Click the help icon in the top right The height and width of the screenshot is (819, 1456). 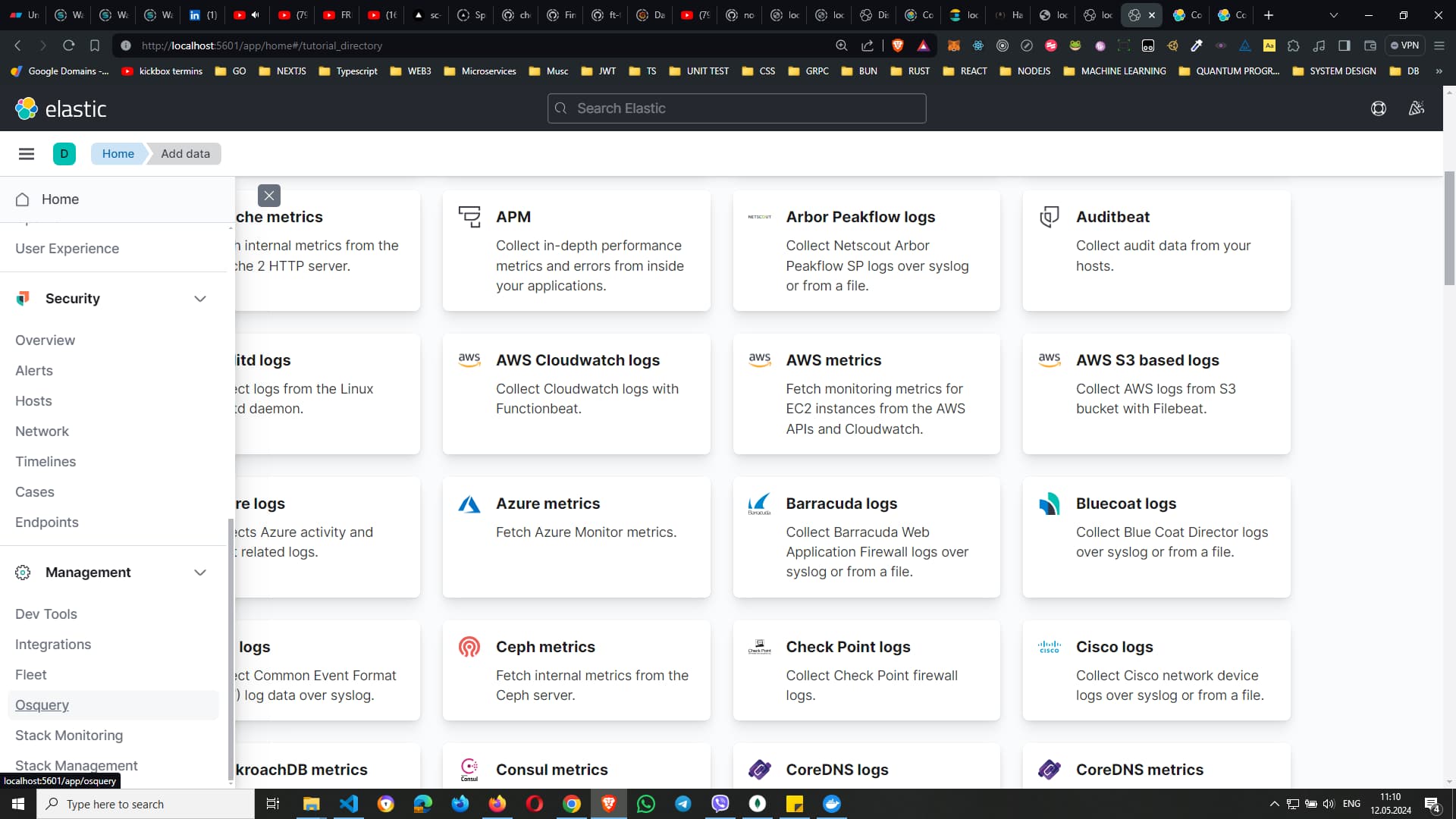pos(1378,108)
